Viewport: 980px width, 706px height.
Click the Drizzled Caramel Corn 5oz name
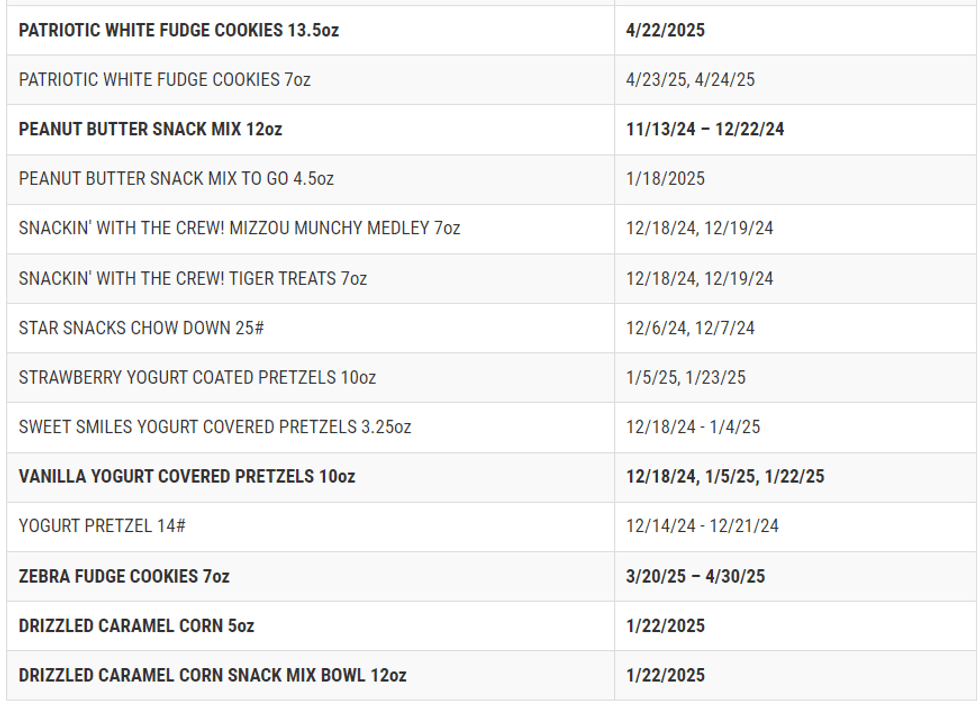137,626
